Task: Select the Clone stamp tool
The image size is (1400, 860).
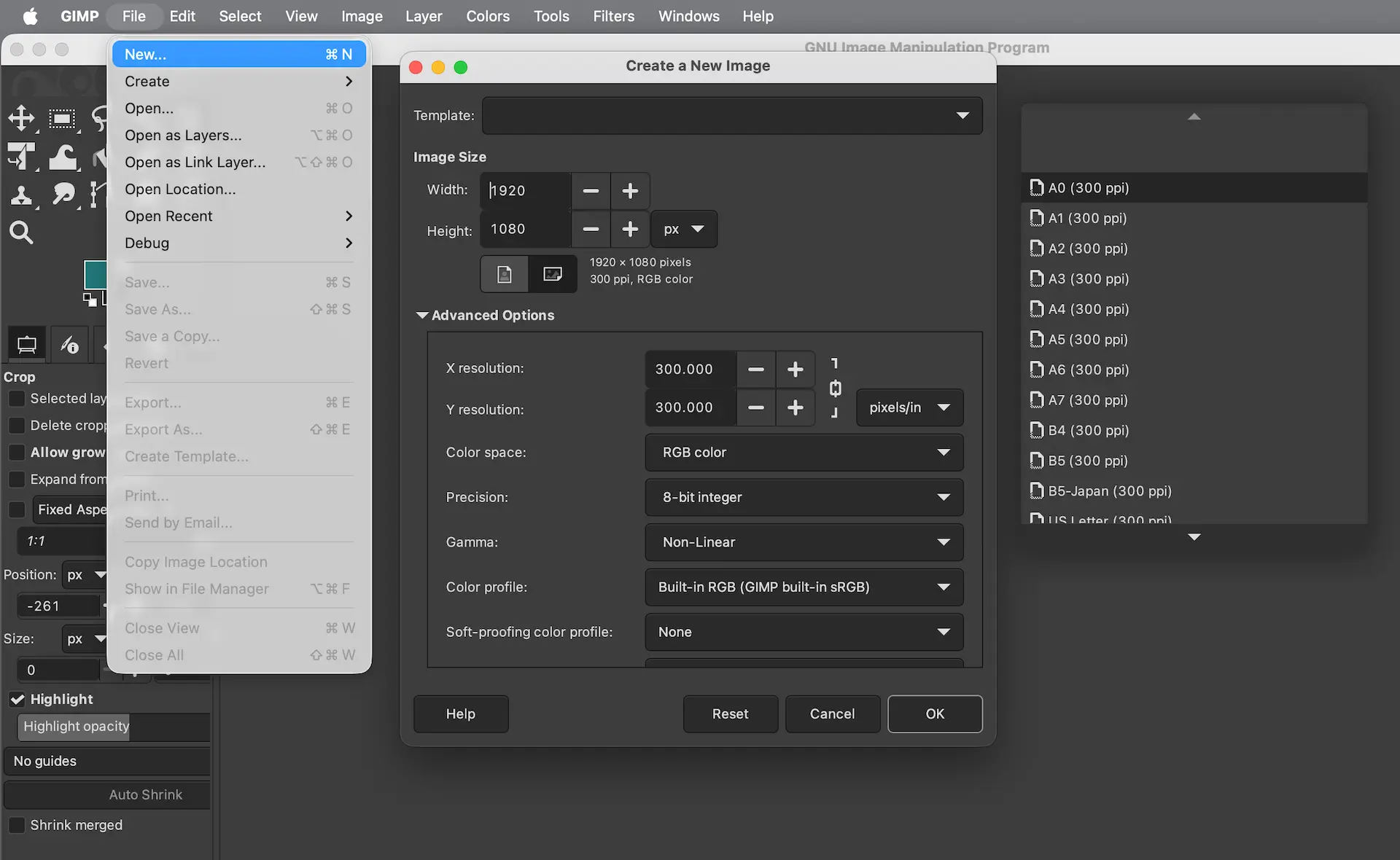Action: pos(21,195)
